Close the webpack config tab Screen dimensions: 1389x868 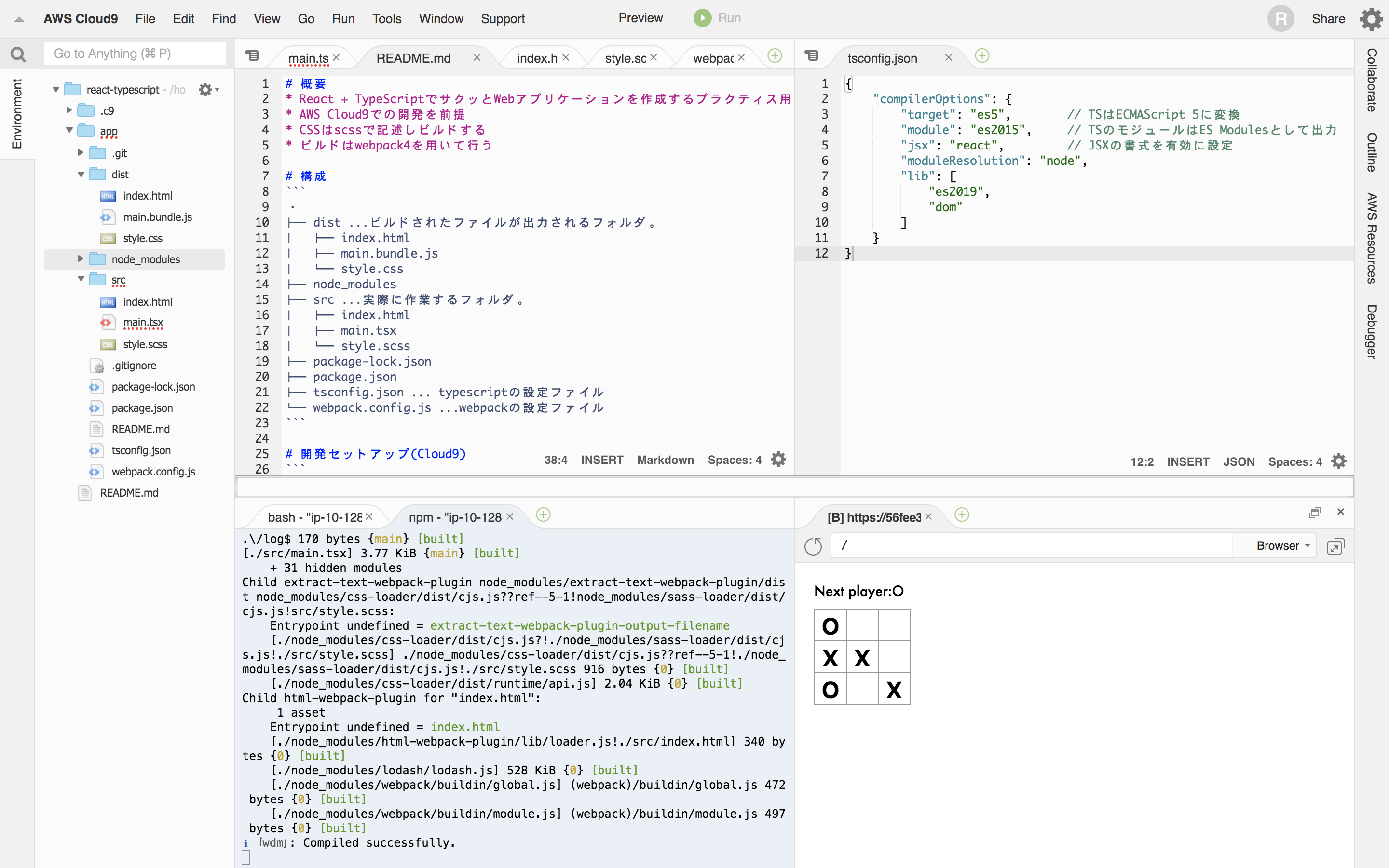[x=741, y=57]
